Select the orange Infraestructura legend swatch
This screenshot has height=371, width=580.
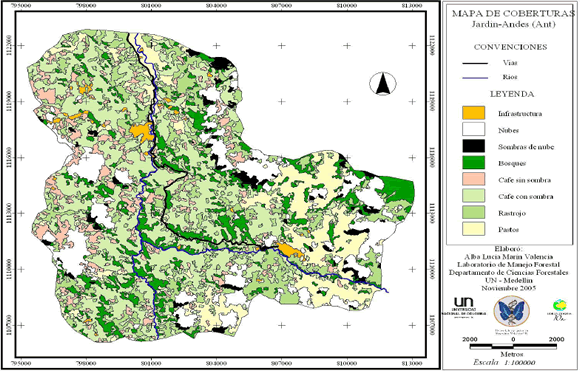[x=473, y=113]
